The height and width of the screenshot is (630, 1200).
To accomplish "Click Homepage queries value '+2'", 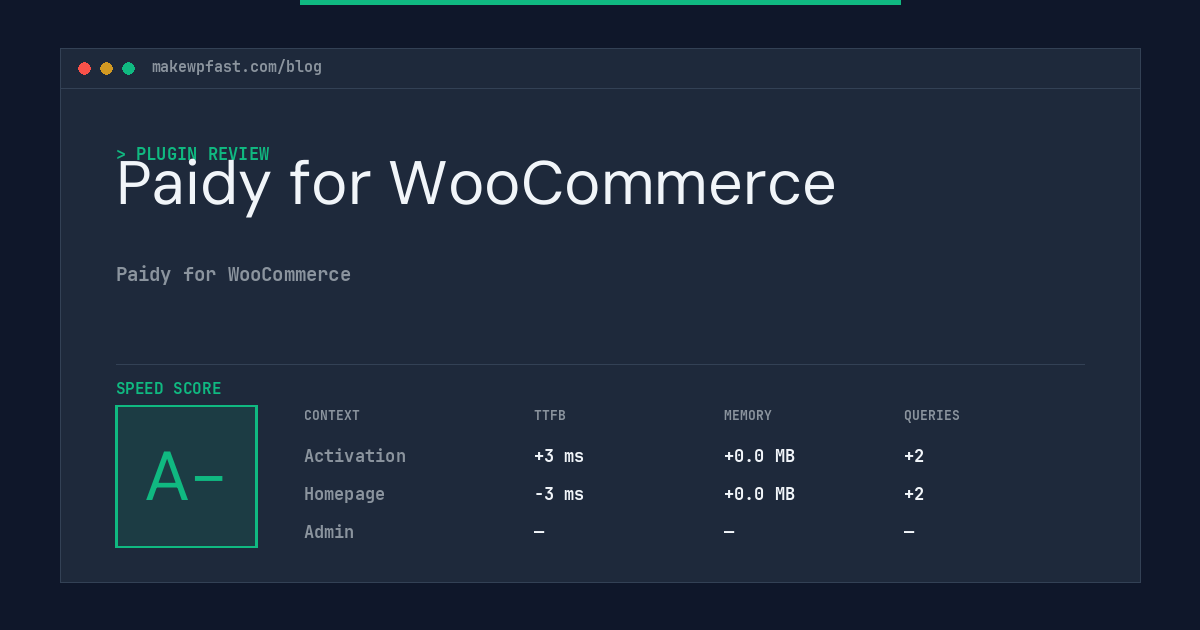I will click(914, 494).
